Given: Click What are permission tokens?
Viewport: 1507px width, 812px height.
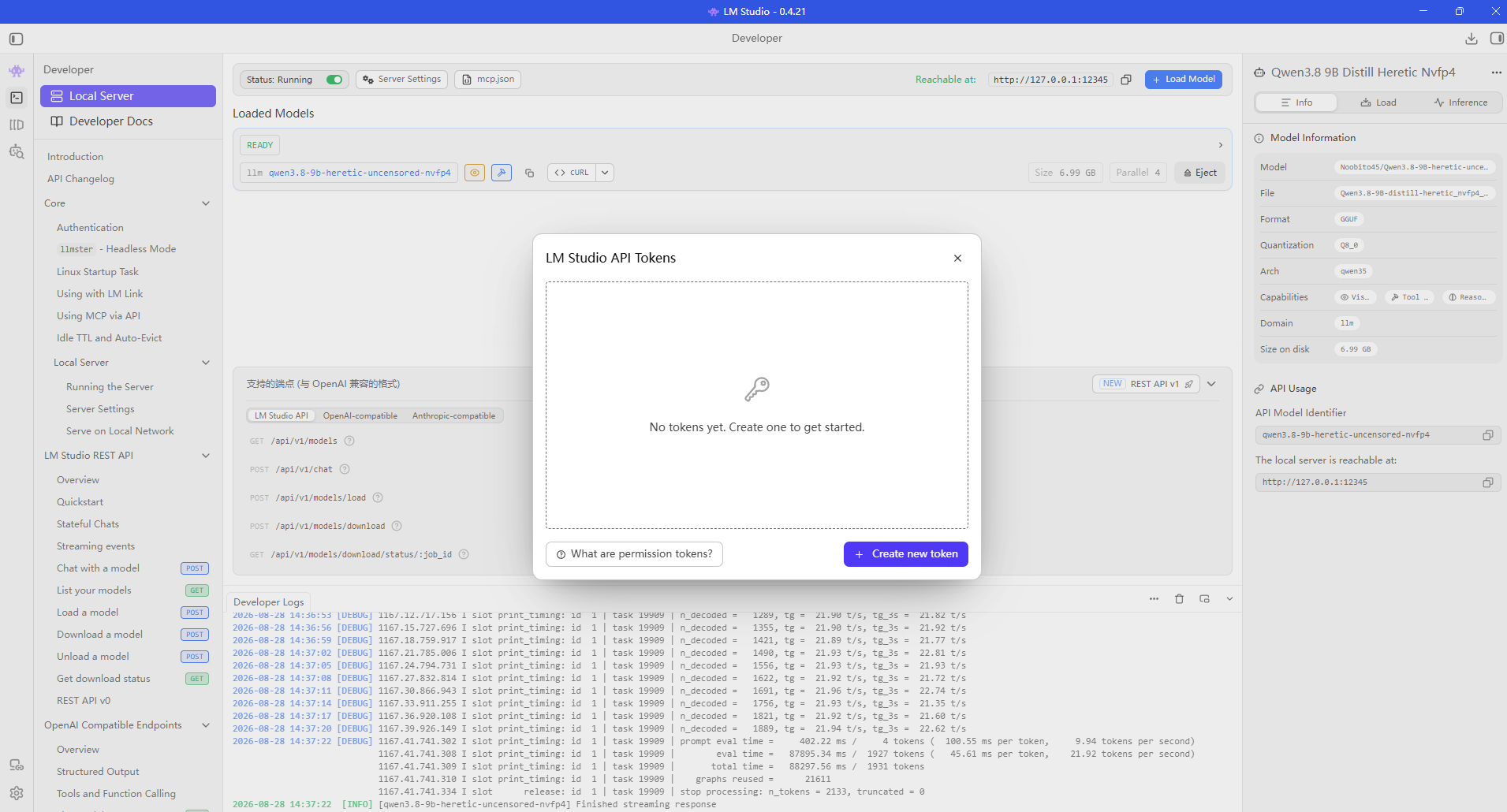Looking at the screenshot, I should pos(634,554).
